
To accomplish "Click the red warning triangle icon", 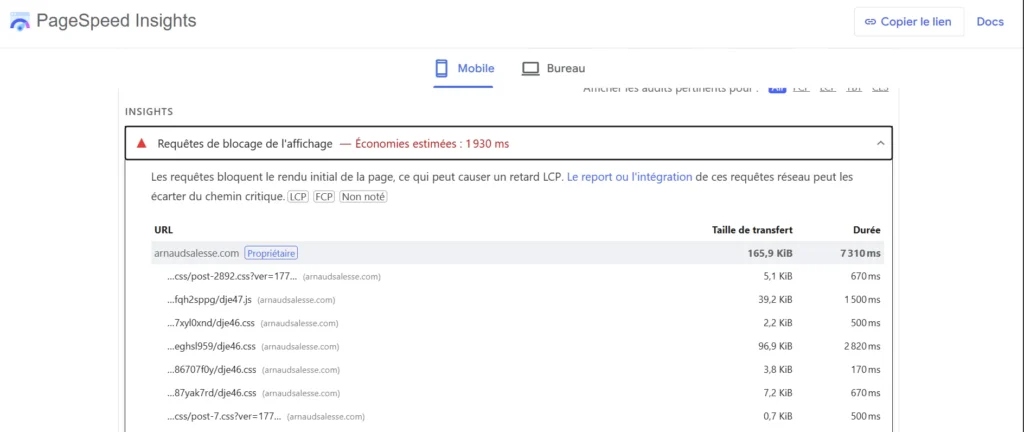I will pos(141,143).
